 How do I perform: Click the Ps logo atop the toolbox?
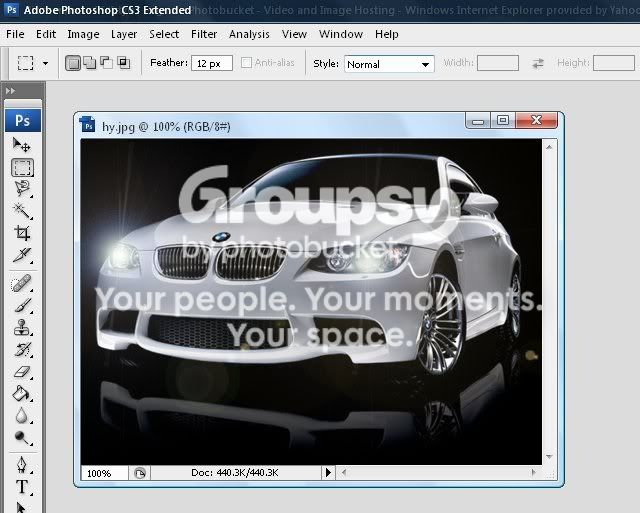(x=23, y=120)
